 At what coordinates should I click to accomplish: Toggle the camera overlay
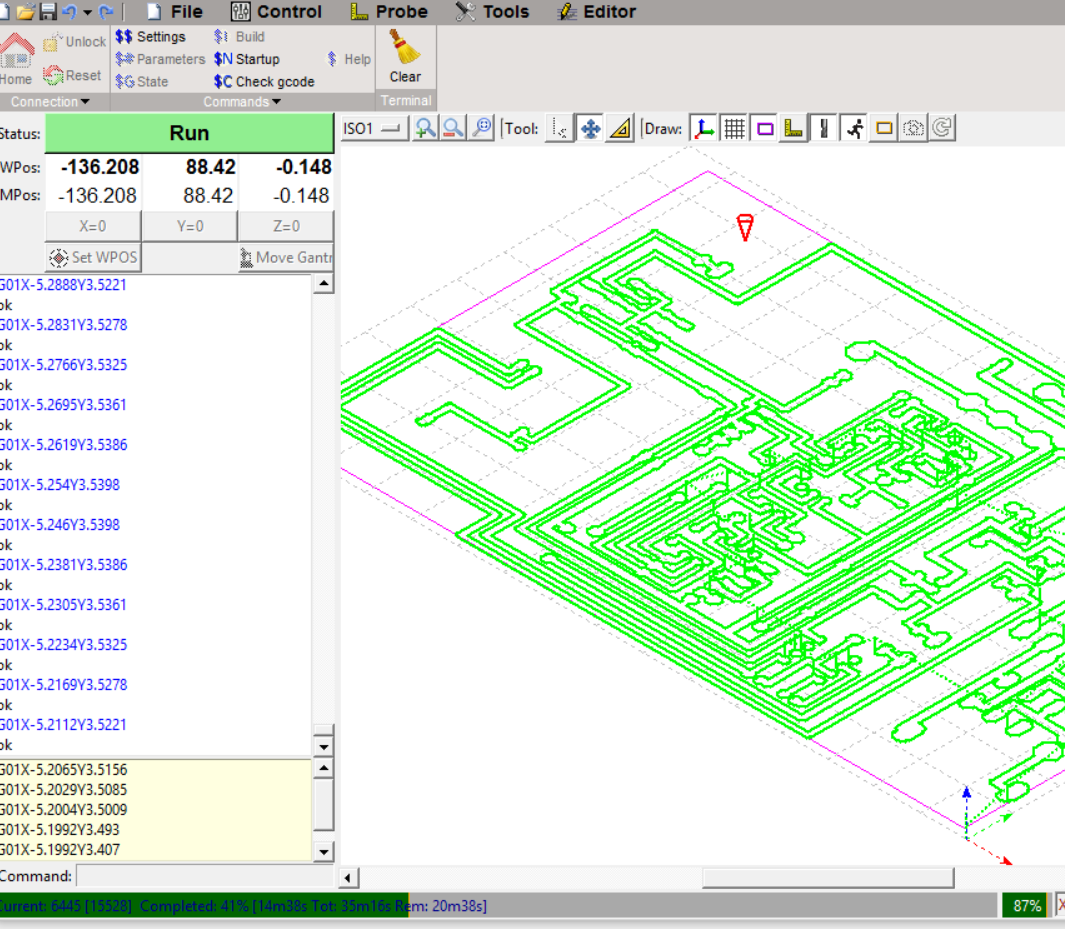click(x=914, y=128)
